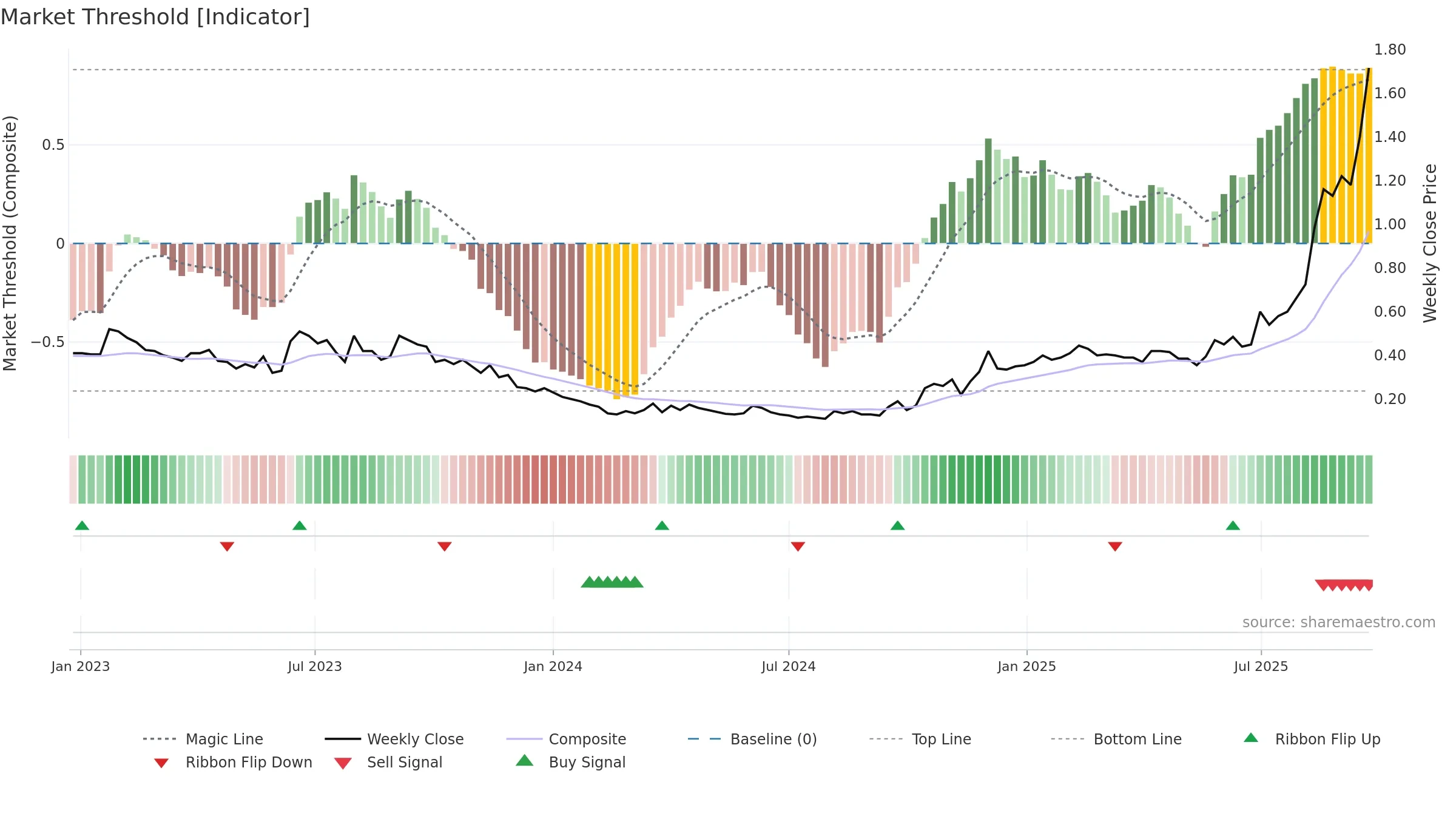This screenshot has width=1456, height=819.
Task: Click the Jan 2025 axis label
Action: [x=1027, y=667]
